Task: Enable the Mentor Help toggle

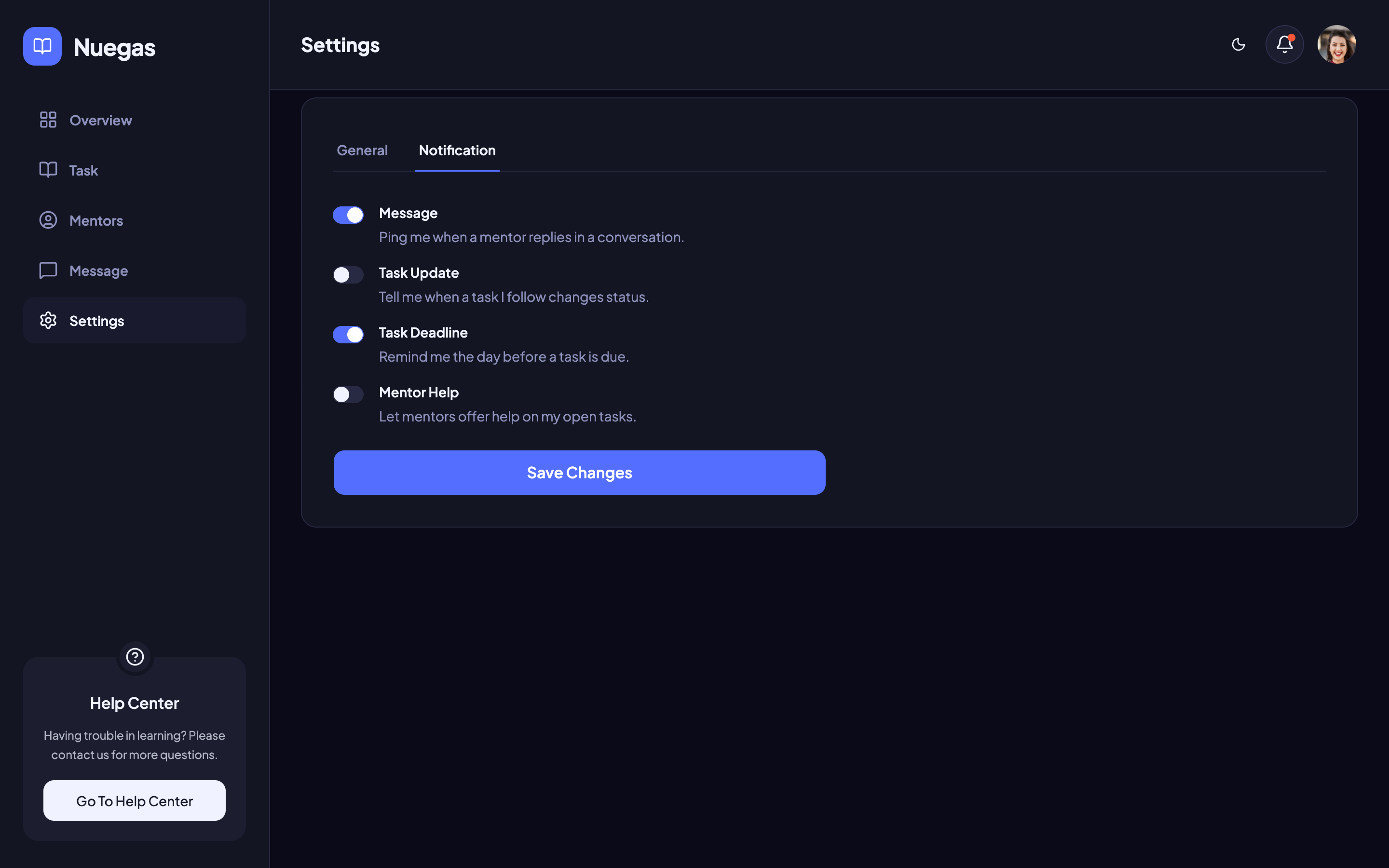Action: pyautogui.click(x=348, y=394)
